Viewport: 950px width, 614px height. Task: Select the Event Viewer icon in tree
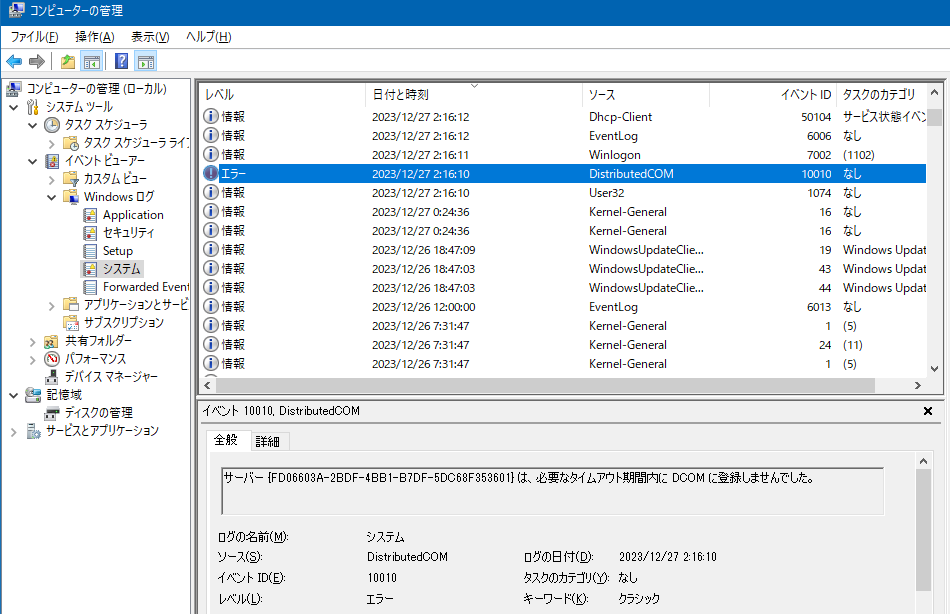pos(52,161)
